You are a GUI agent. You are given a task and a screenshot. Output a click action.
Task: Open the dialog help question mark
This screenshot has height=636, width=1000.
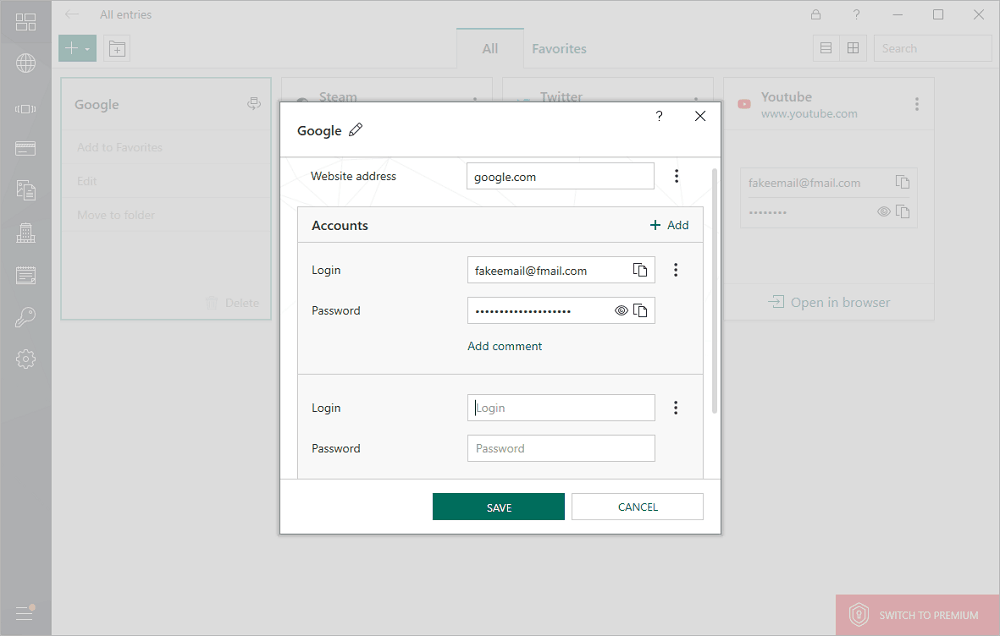click(x=659, y=115)
